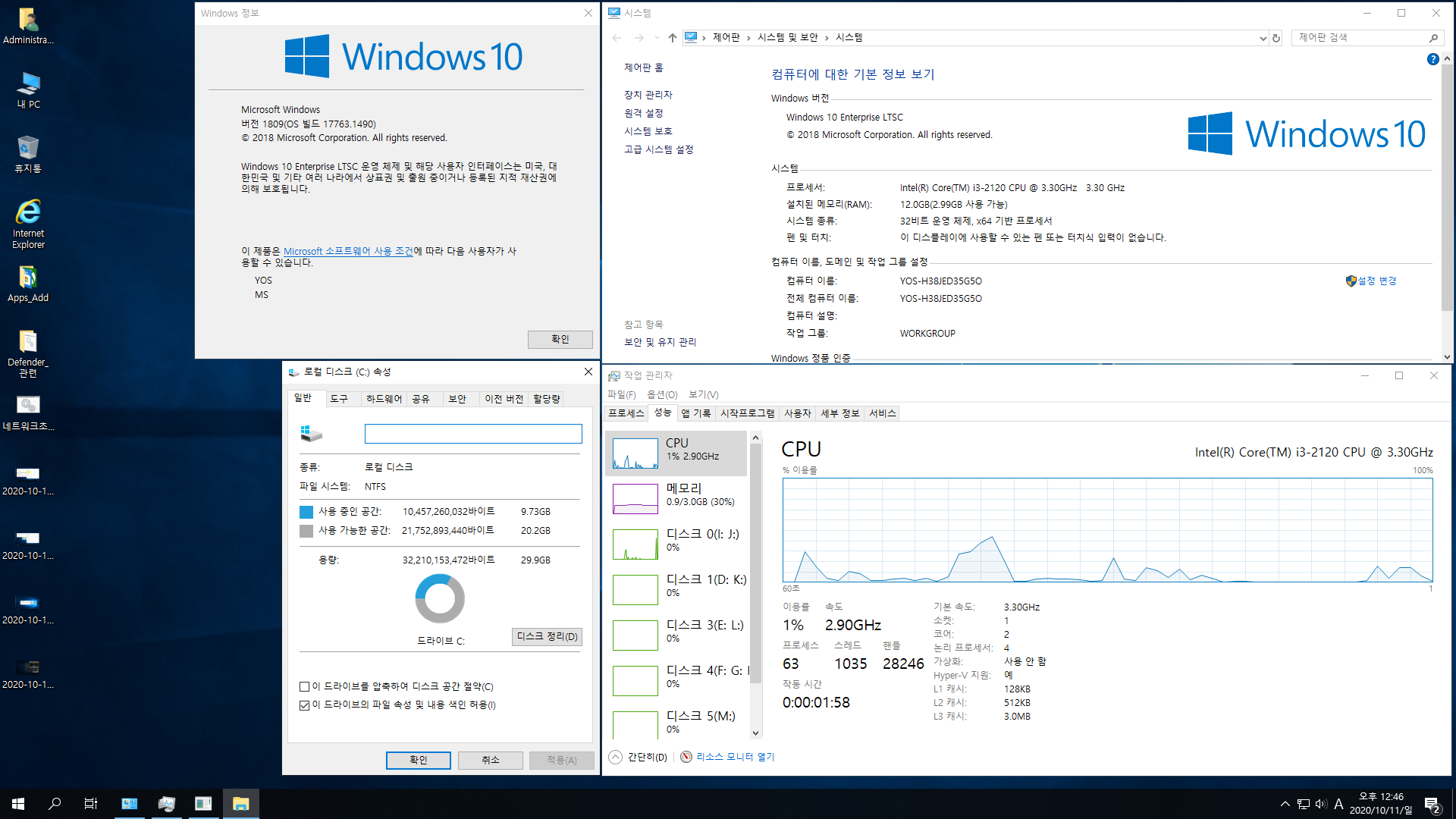Open the Microsoft software license terms link
Viewport: 1456px width, 819px height.
click(x=348, y=251)
